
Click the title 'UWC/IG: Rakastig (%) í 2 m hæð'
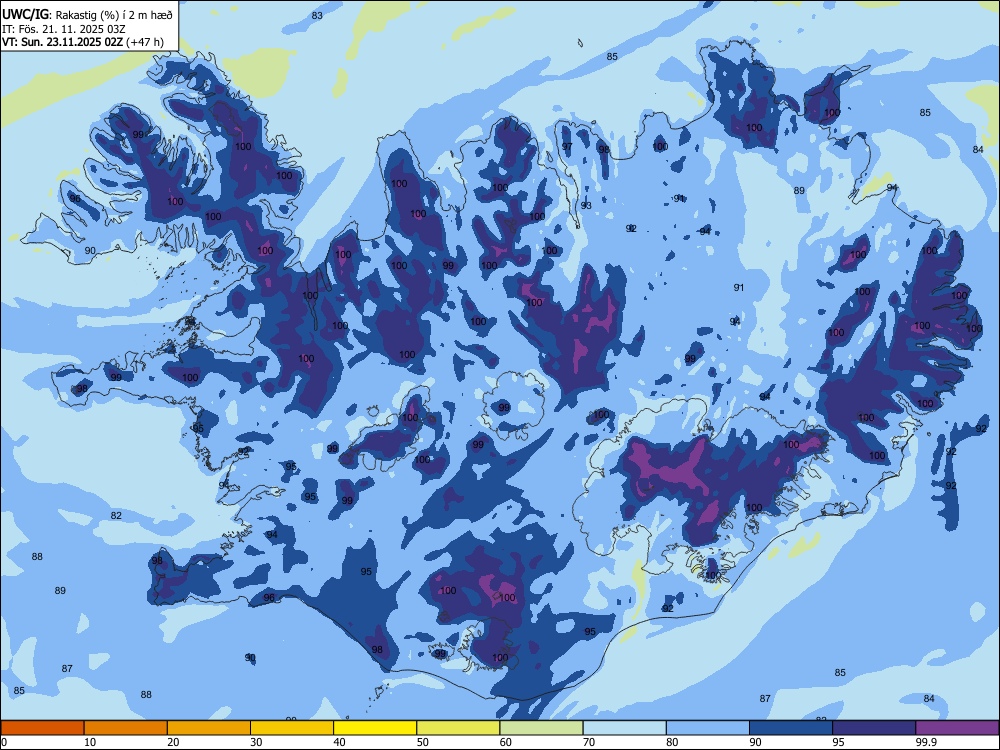click(87, 15)
